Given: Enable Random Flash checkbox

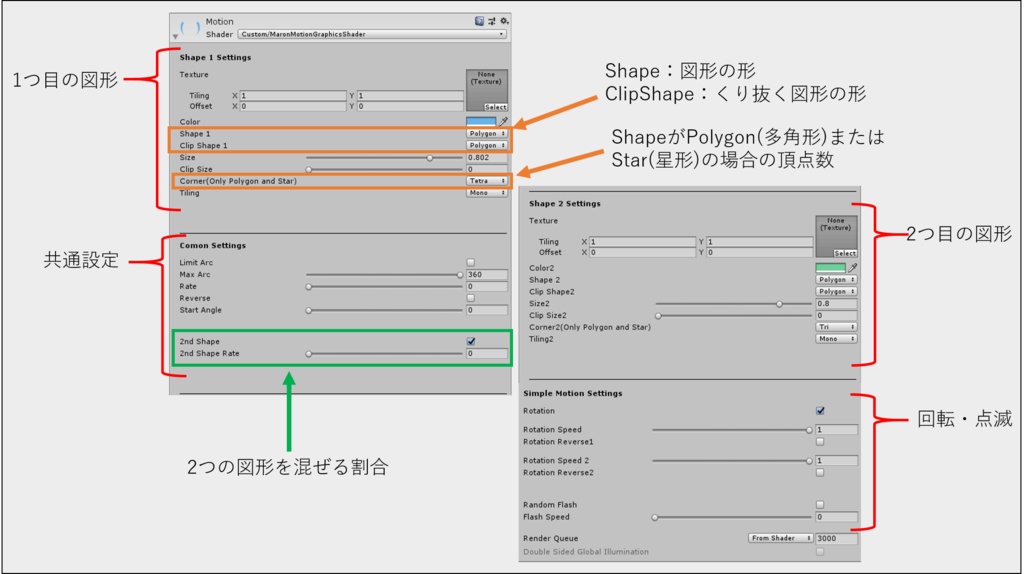Looking at the screenshot, I should [x=820, y=505].
